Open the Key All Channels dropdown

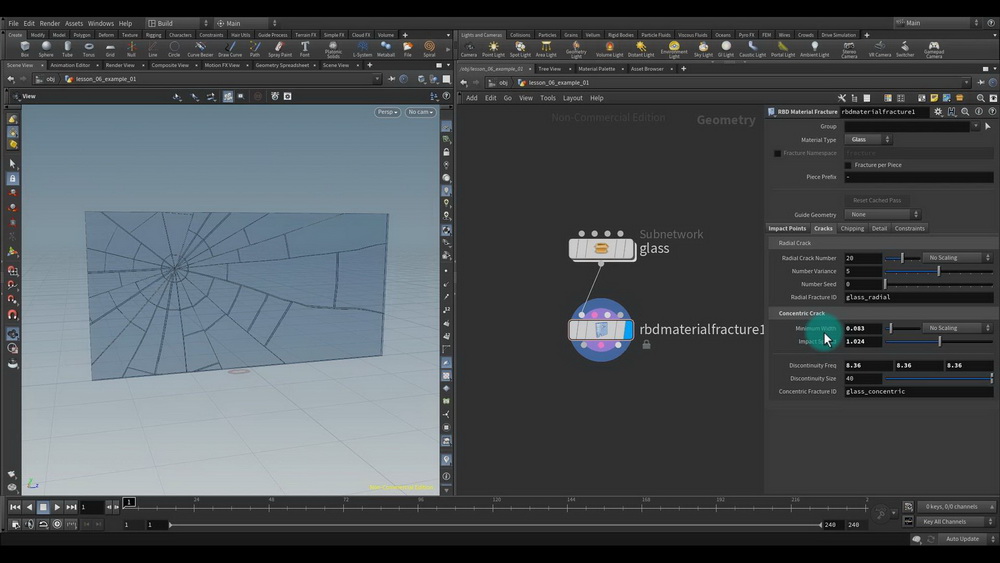pos(955,522)
